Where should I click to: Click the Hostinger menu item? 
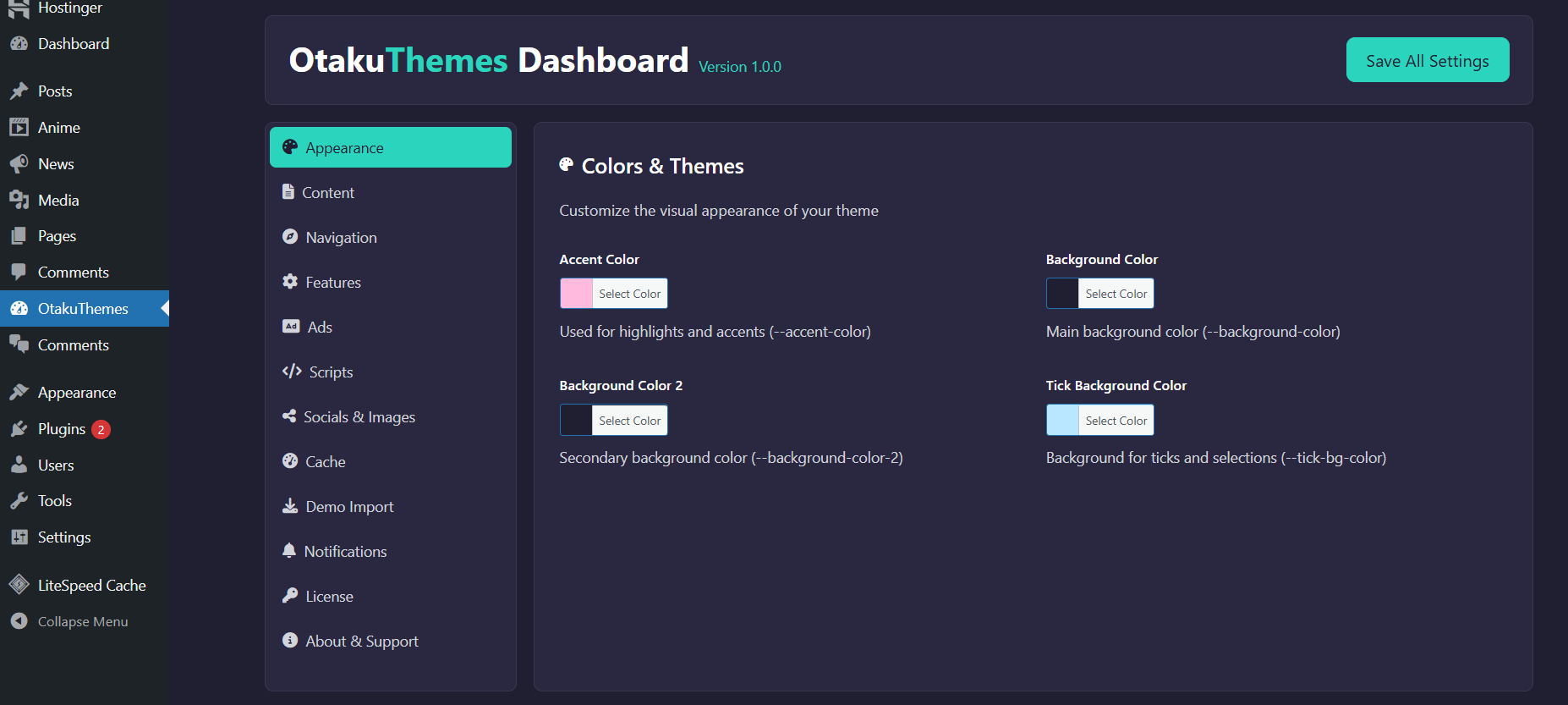pos(85,8)
